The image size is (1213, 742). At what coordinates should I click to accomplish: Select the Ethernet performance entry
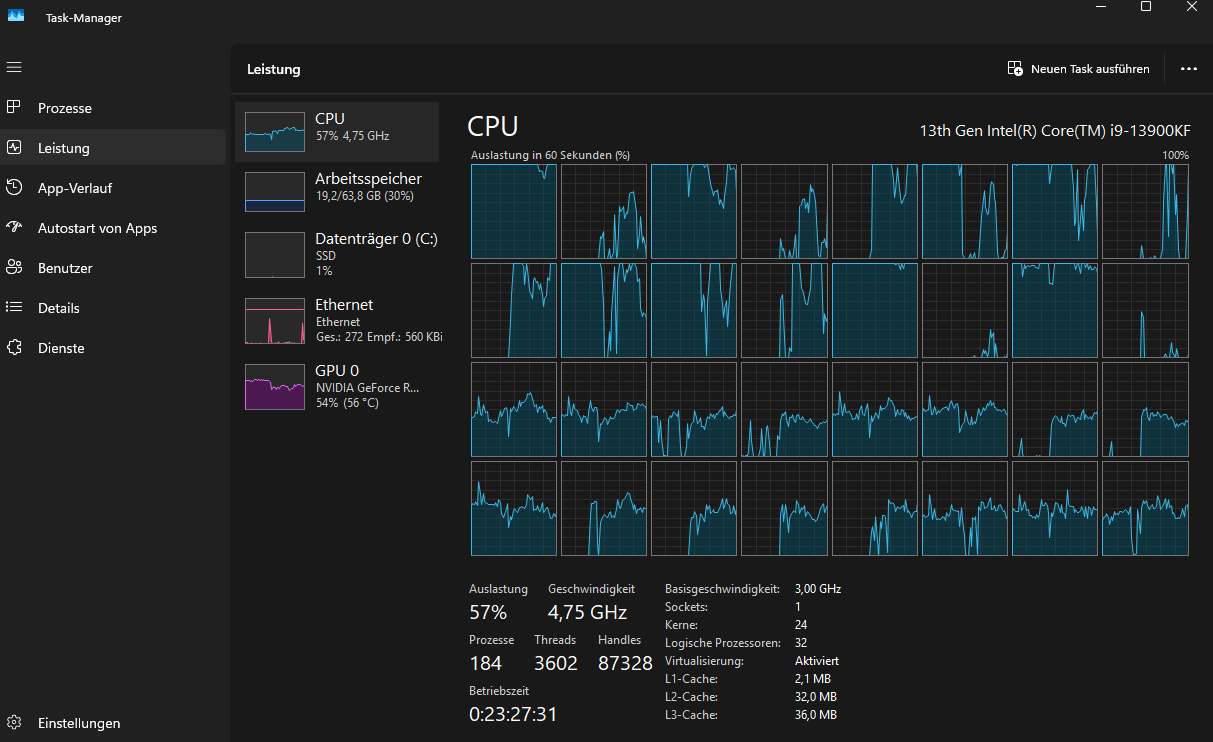tap(337, 320)
